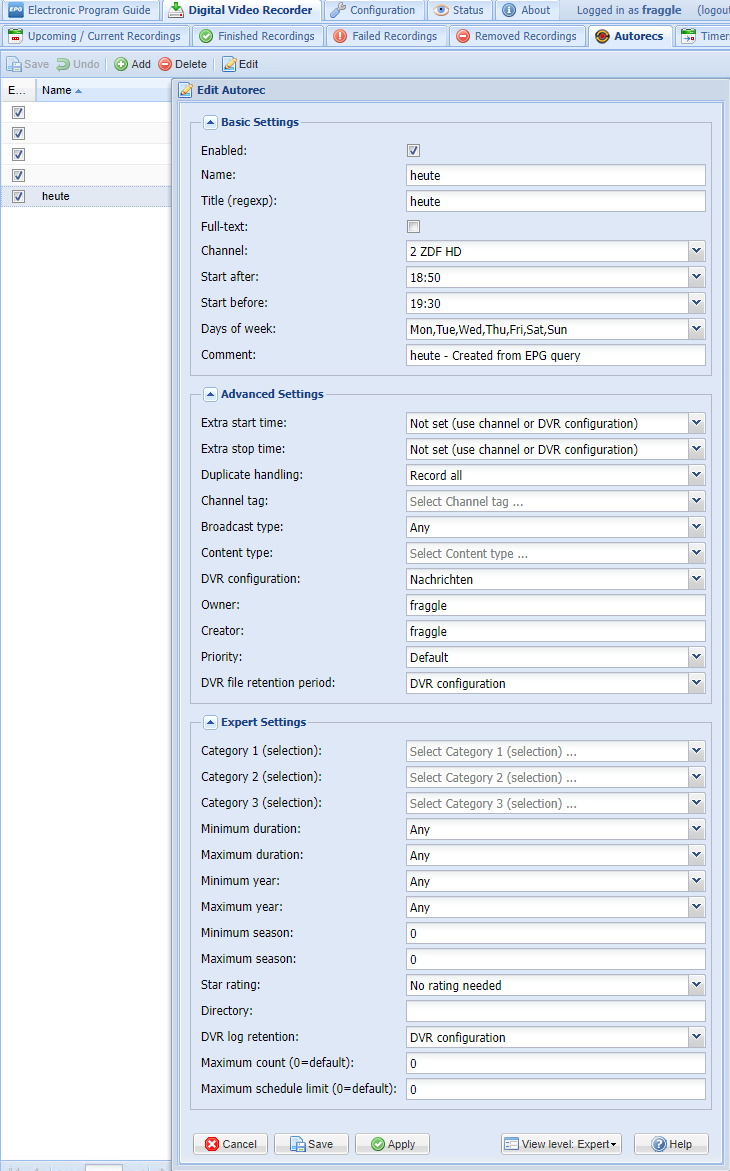Click the Delete toolbar button
This screenshot has width=730, height=1171.
click(182, 64)
